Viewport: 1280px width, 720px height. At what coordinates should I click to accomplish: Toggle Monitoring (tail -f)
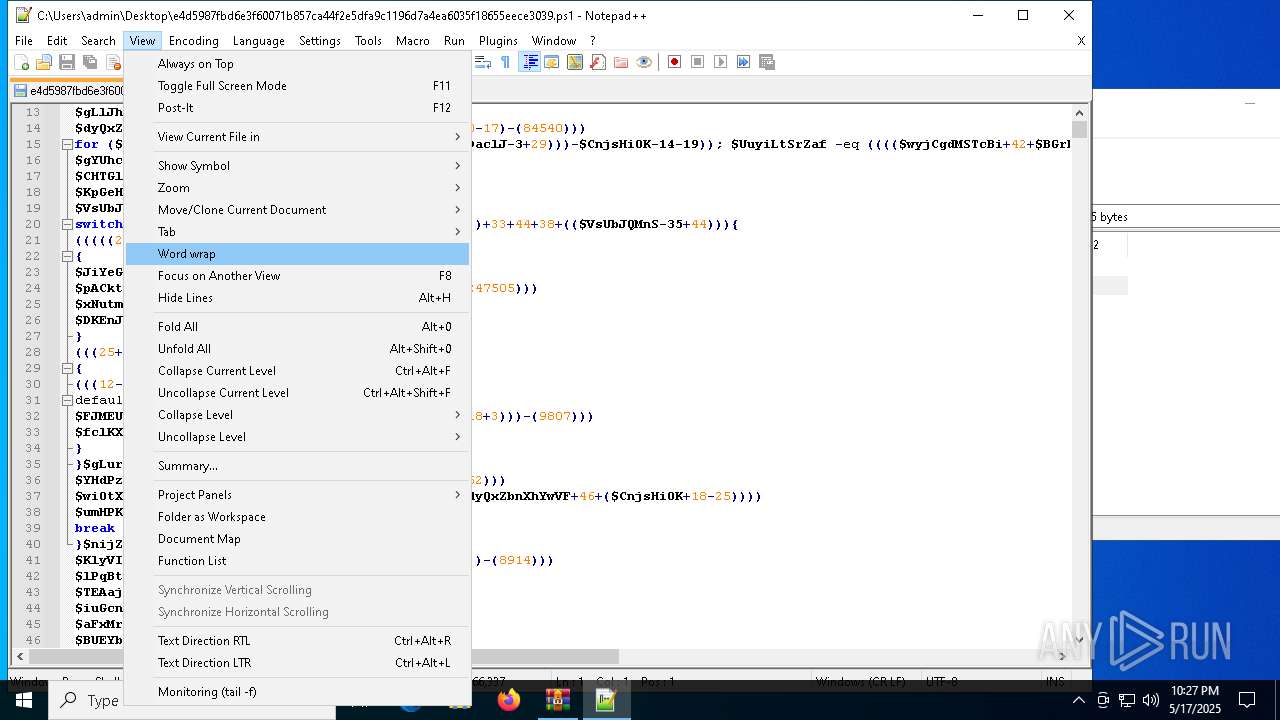coord(297,692)
